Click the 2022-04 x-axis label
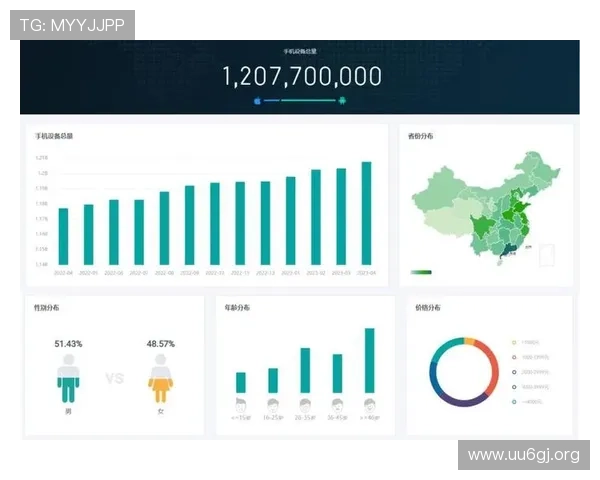Image resolution: width=600 pixels, height=480 pixels. (63, 273)
